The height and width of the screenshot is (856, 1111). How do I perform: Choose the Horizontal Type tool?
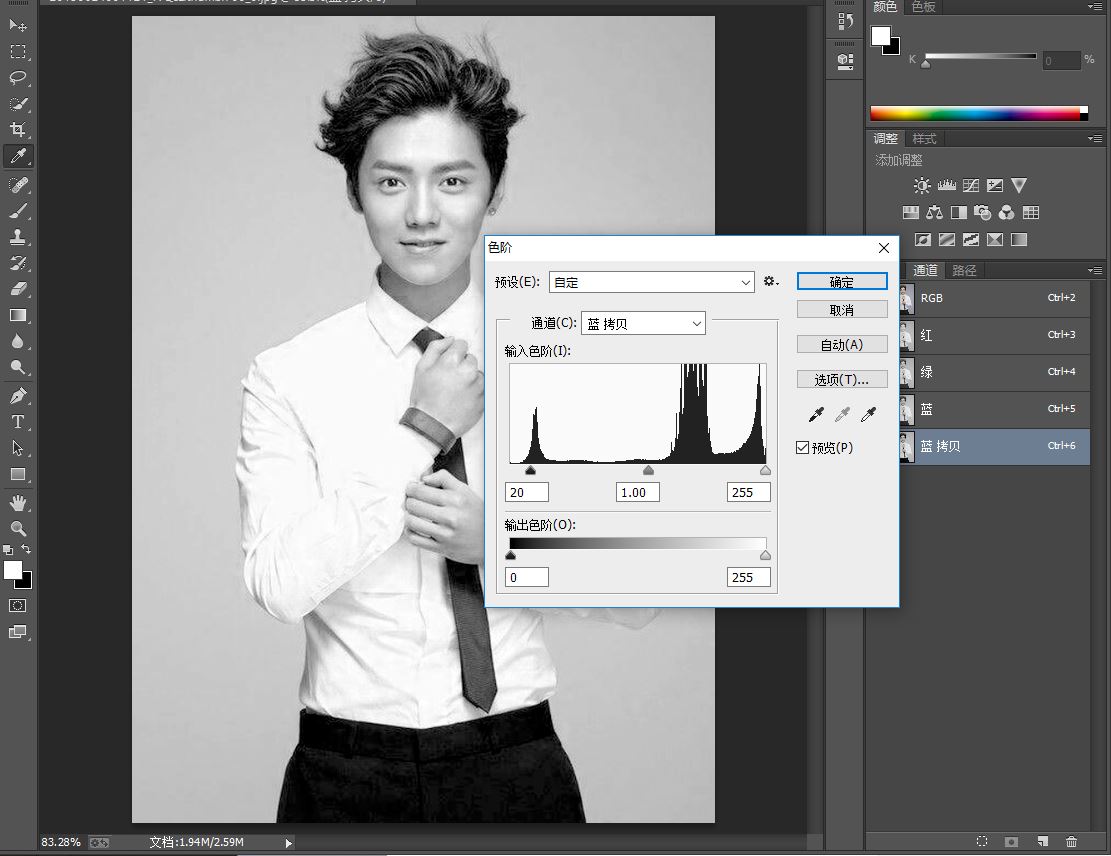pos(18,422)
